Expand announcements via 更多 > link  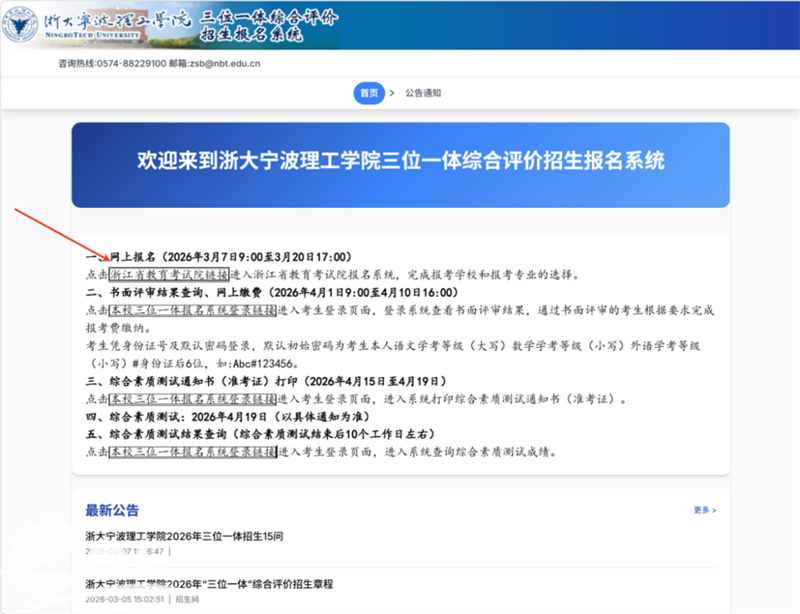(x=704, y=510)
